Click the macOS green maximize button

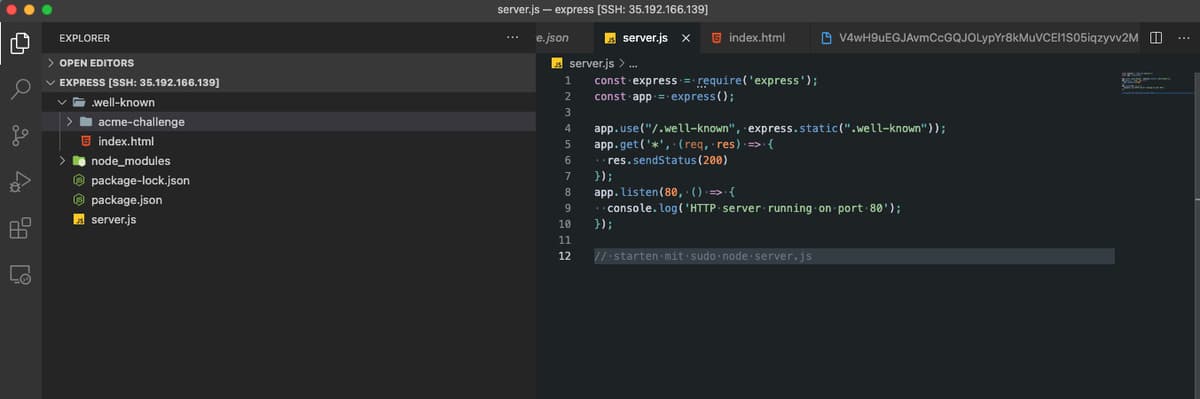48,9
